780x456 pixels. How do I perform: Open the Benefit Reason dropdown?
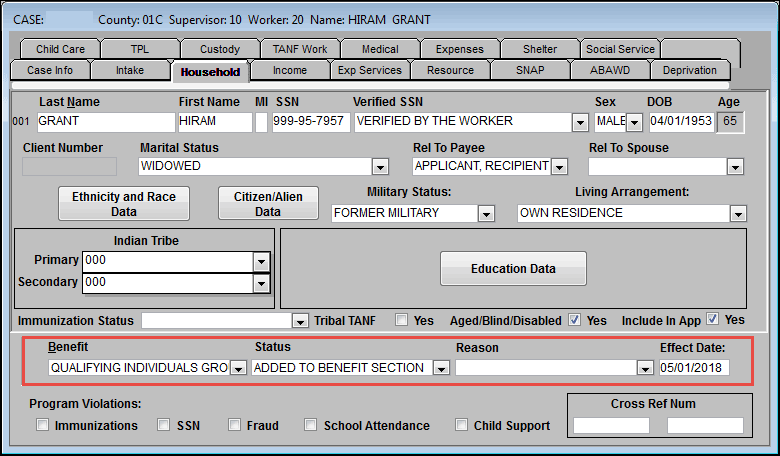645,368
